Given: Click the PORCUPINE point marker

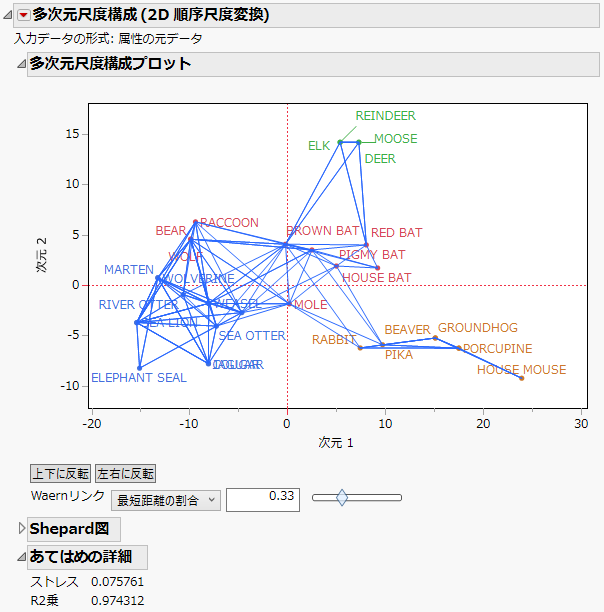Looking at the screenshot, I should pyautogui.click(x=459, y=348).
